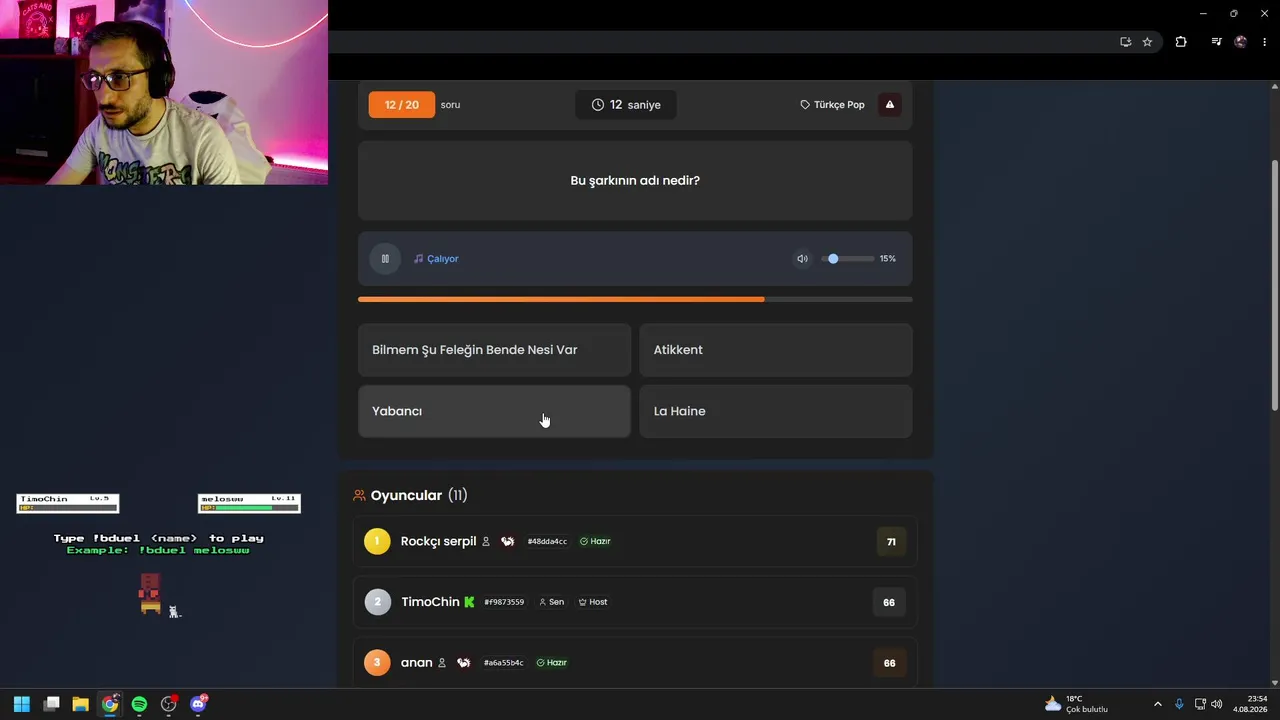
Task: Open the Chrome three-dot menu
Action: coord(1264,42)
